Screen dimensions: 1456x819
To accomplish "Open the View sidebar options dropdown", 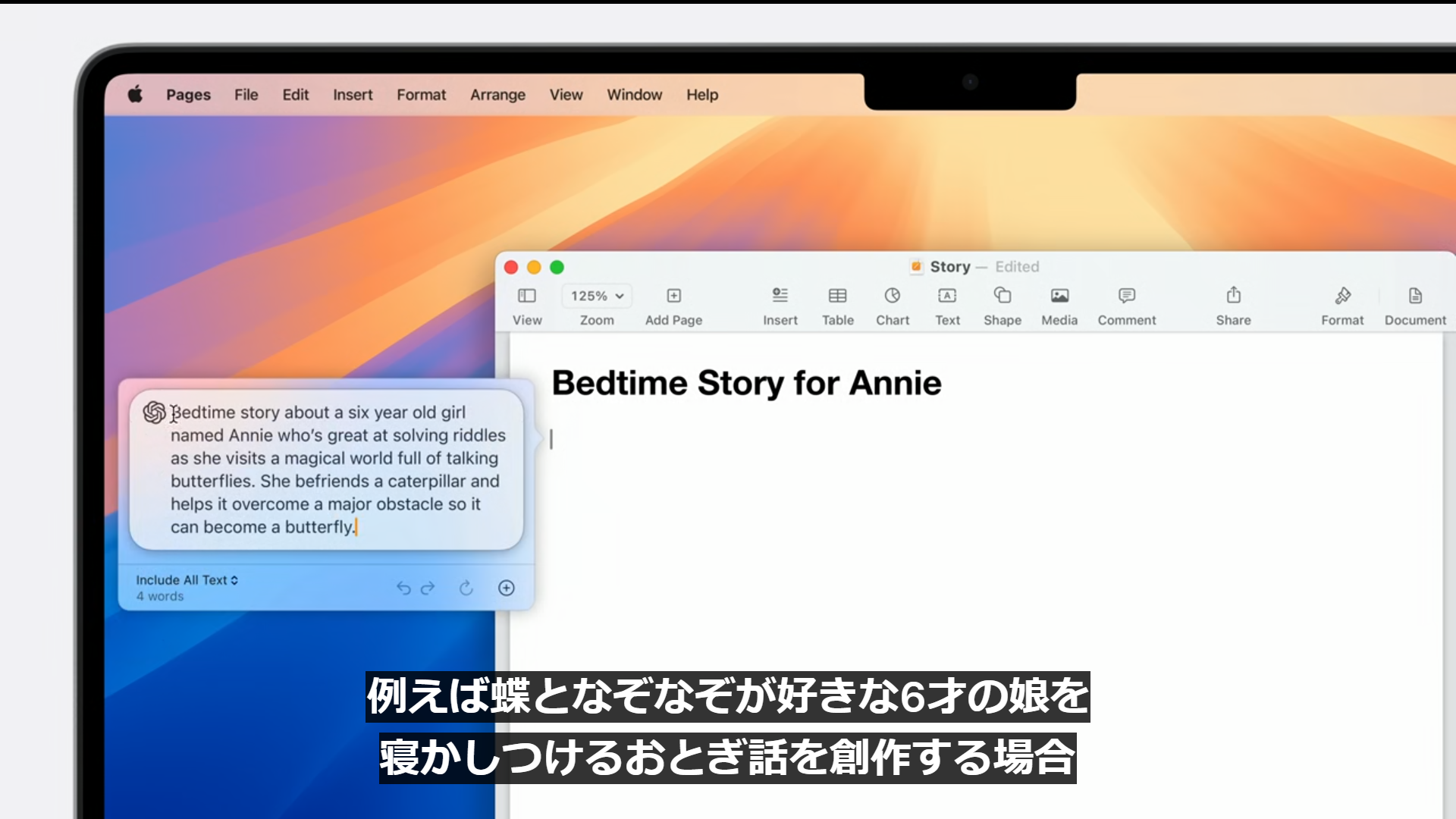I will 527,296.
